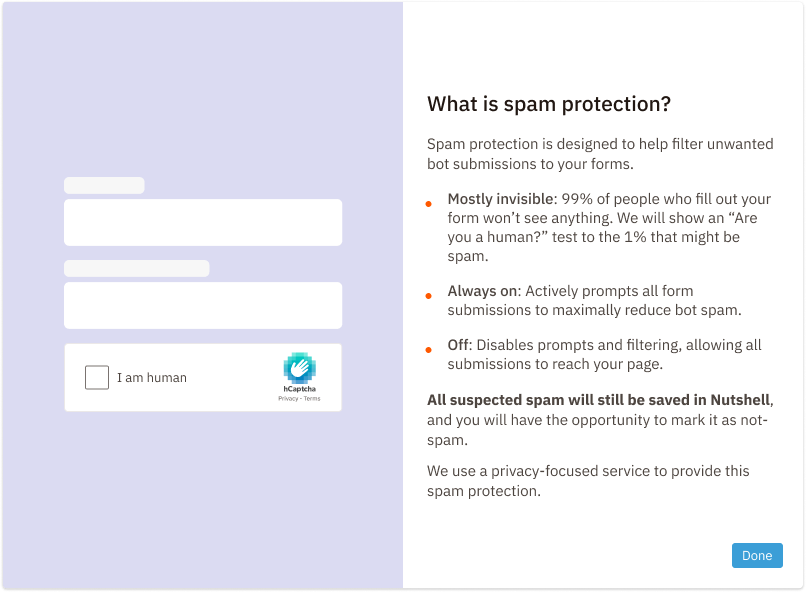Image resolution: width=806 pixels, height=593 pixels.
Task: Click the Always on bold text
Action: (481, 291)
